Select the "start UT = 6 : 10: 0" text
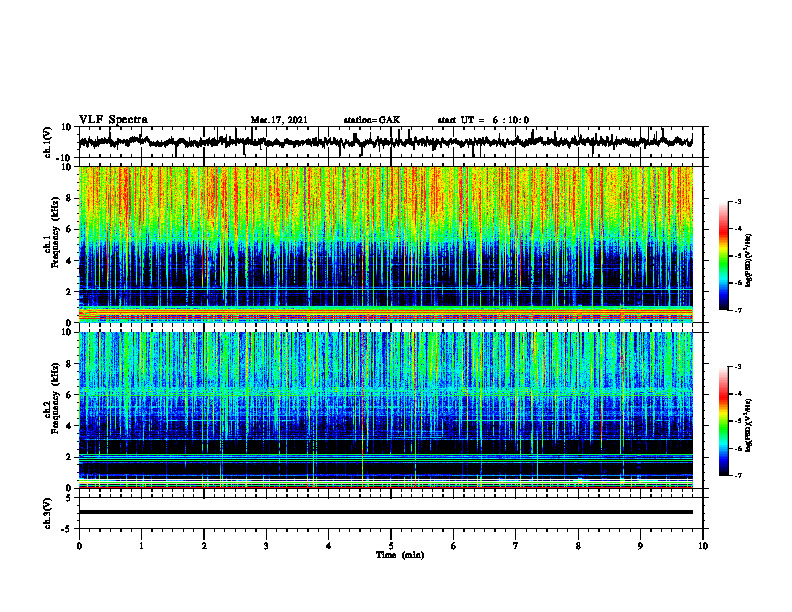This screenshot has width=792, height=612. (x=483, y=120)
